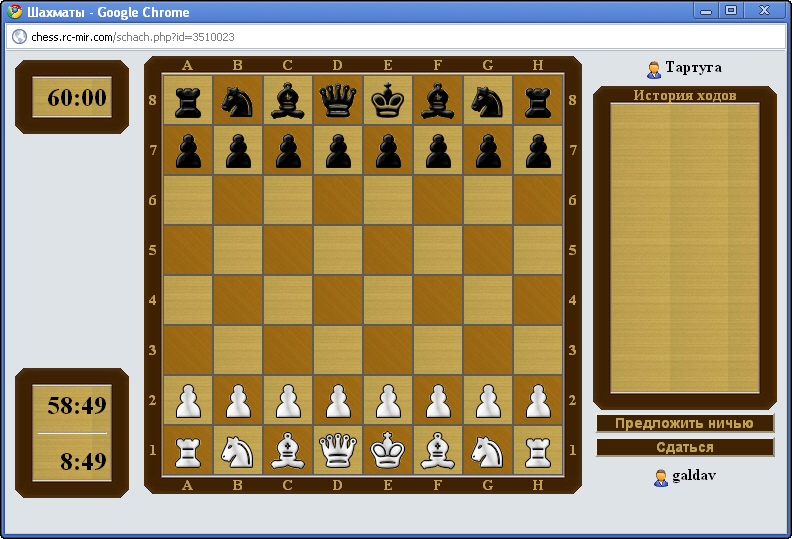This screenshot has width=792, height=539.
Task: Click the empty A3 square
Action: pos(188,350)
